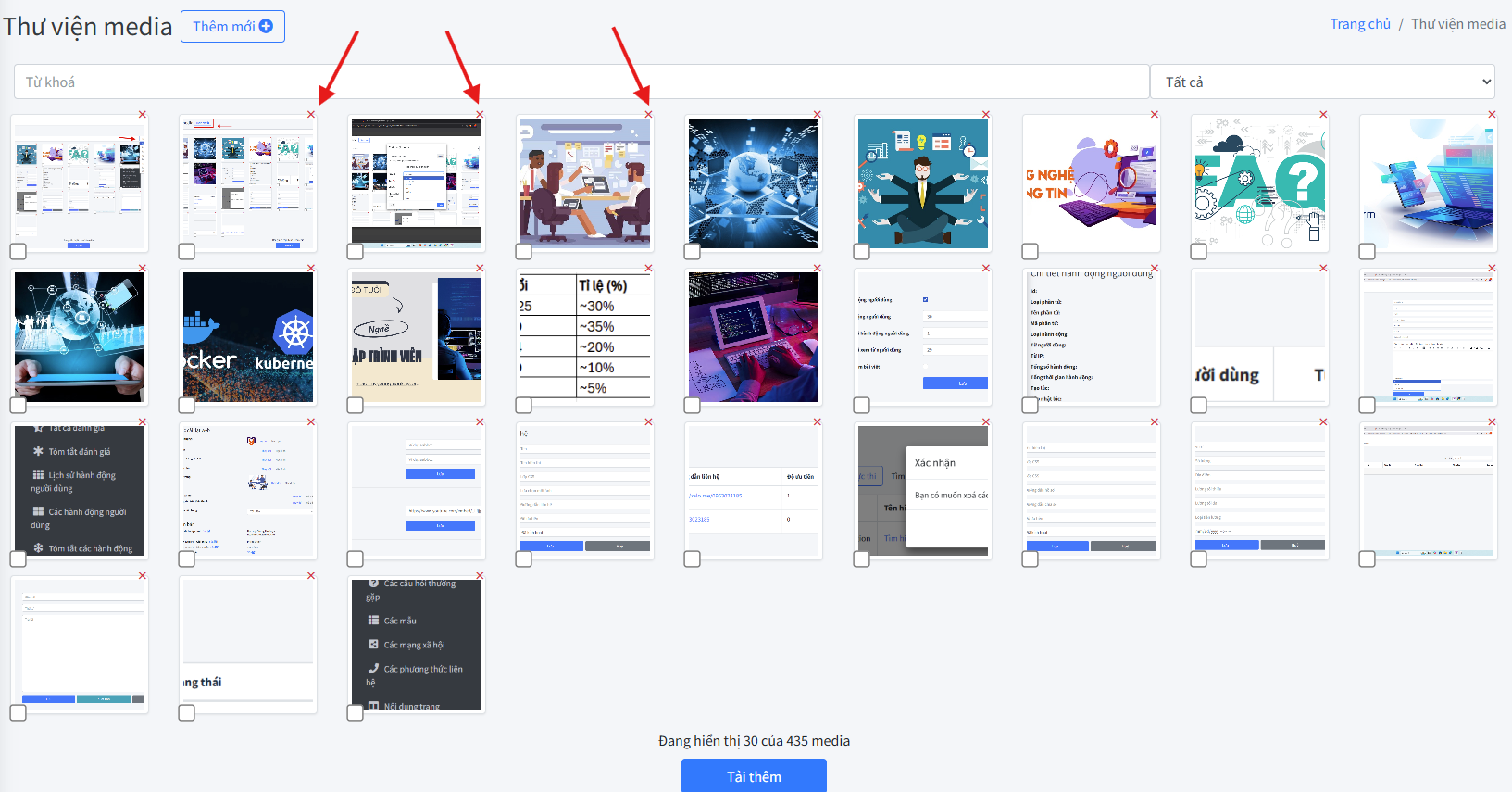The width and height of the screenshot is (1512, 792).
Task: Tick the checkbox for Docker Kubernetes image
Action: pyautogui.click(x=187, y=406)
